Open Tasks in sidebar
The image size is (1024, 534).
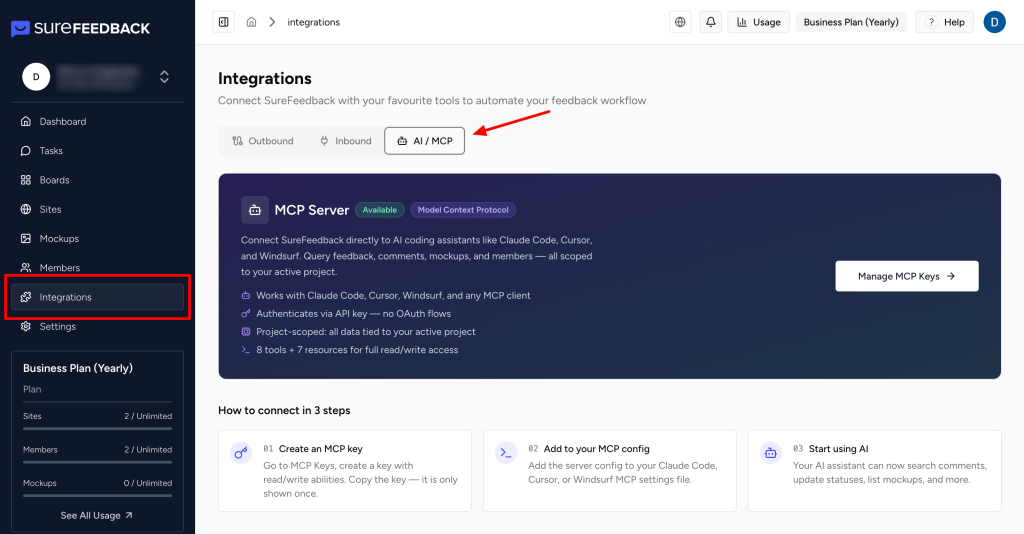click(97, 151)
